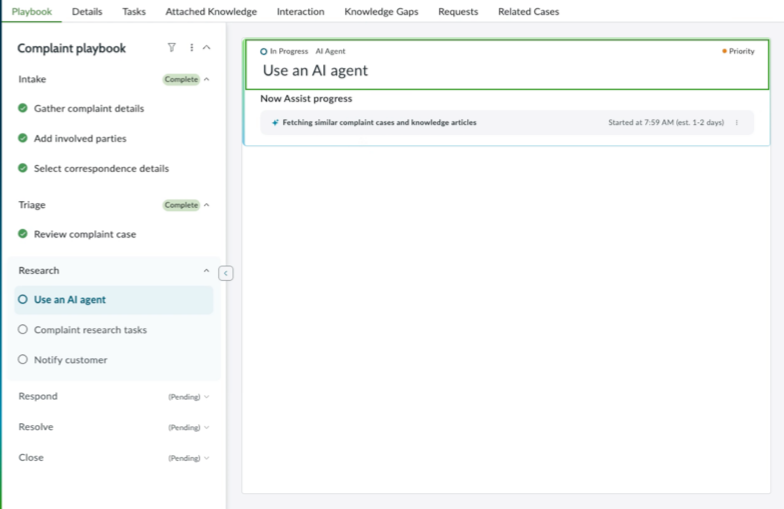Expand the Respond stage
Viewport: 784px width, 509px height.
[x=206, y=397]
